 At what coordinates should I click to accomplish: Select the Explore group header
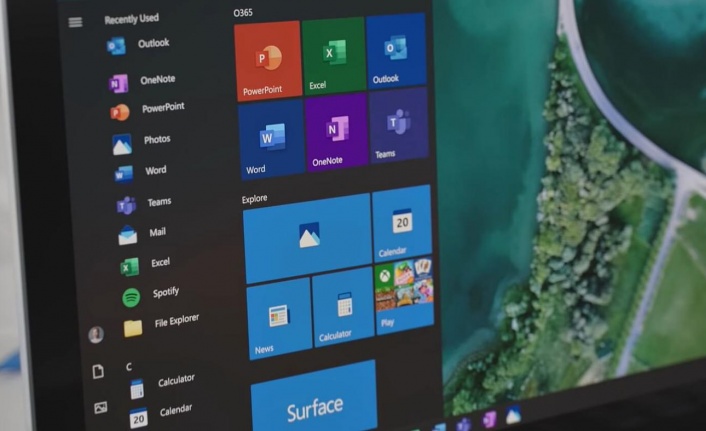pos(254,199)
